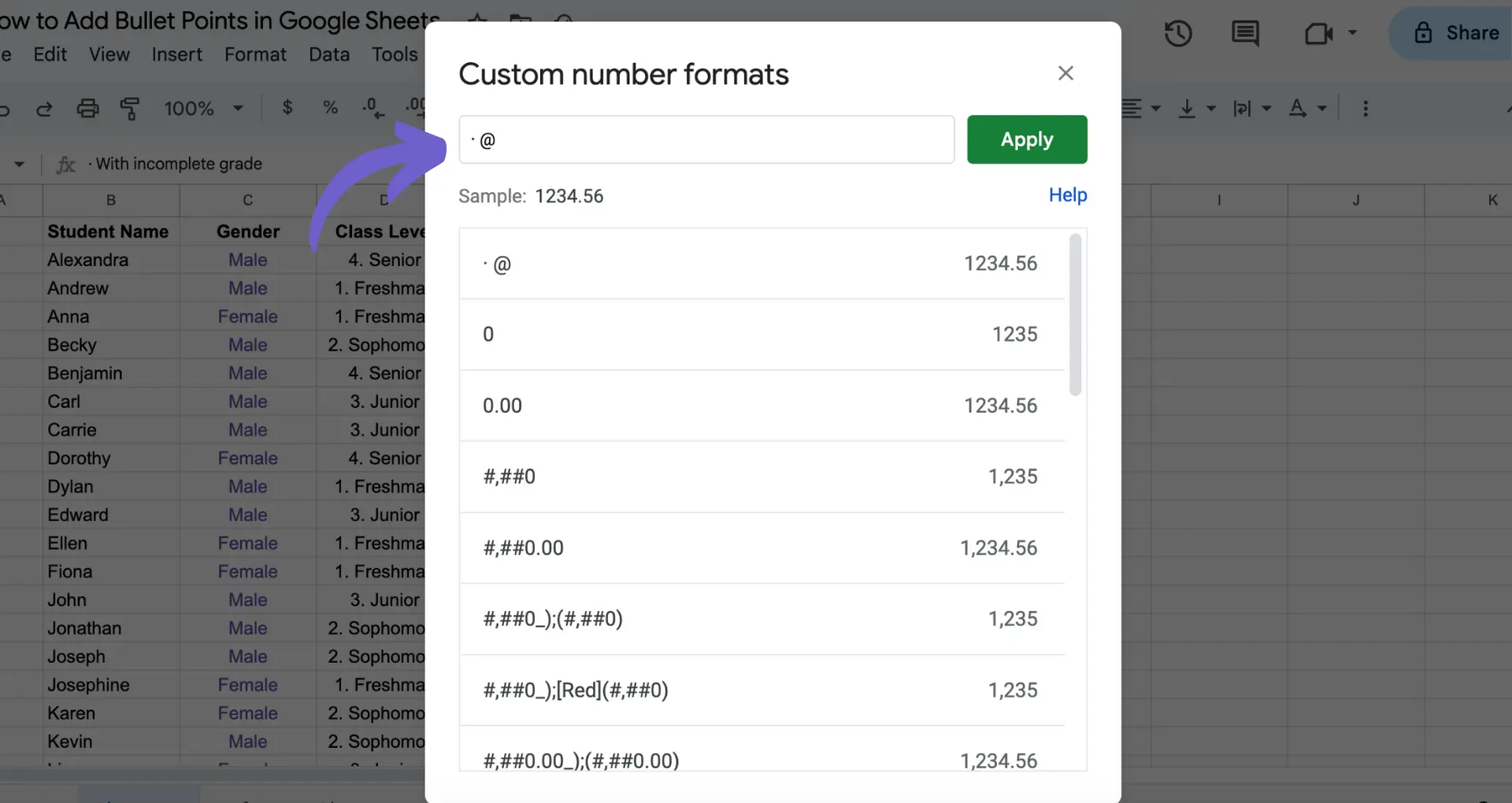Screen dimensions: 1512x803
Task: Open version history clock icon
Action: [1178, 33]
